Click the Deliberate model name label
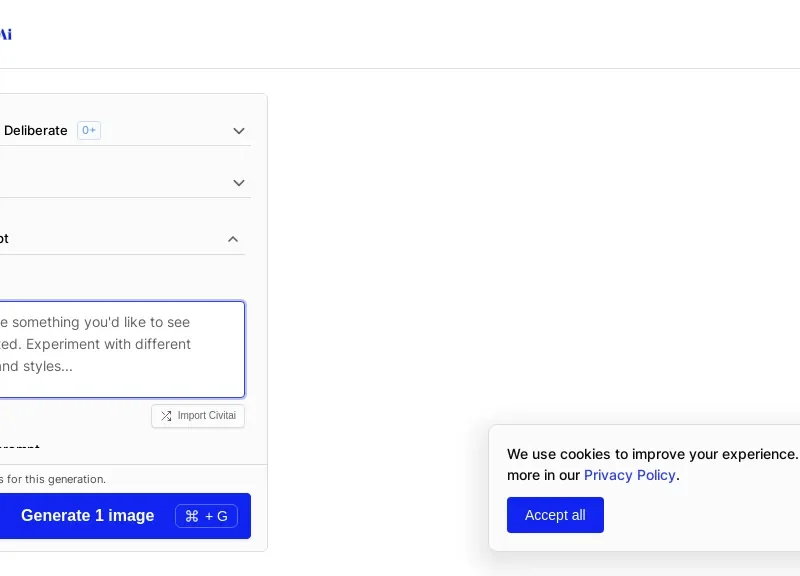 pyautogui.click(x=36, y=131)
